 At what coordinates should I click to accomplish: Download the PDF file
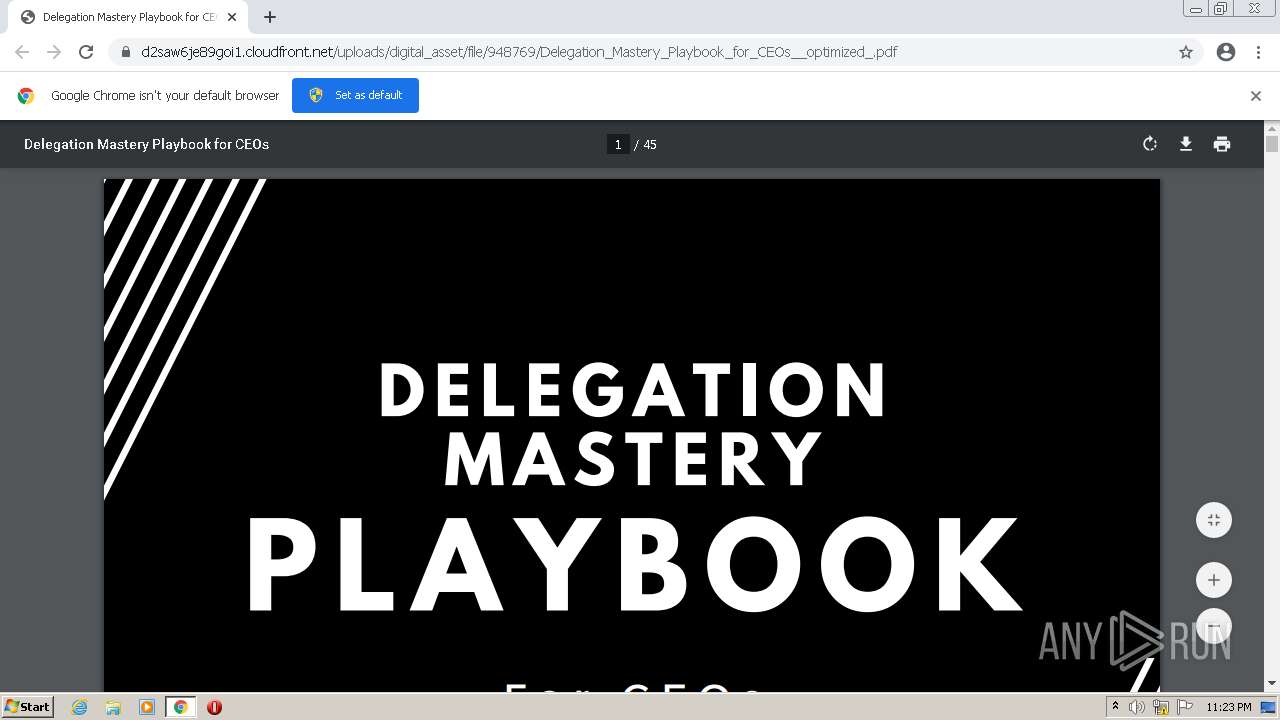[1186, 144]
